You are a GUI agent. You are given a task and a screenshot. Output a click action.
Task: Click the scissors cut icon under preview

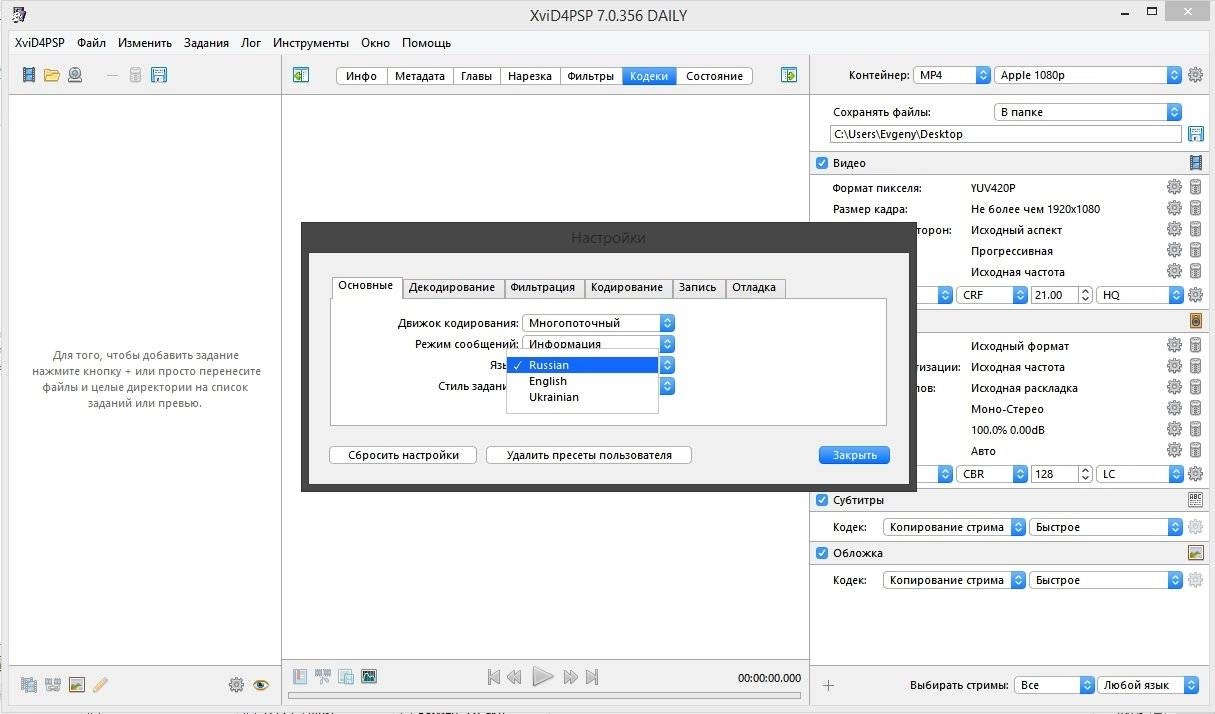(323, 676)
